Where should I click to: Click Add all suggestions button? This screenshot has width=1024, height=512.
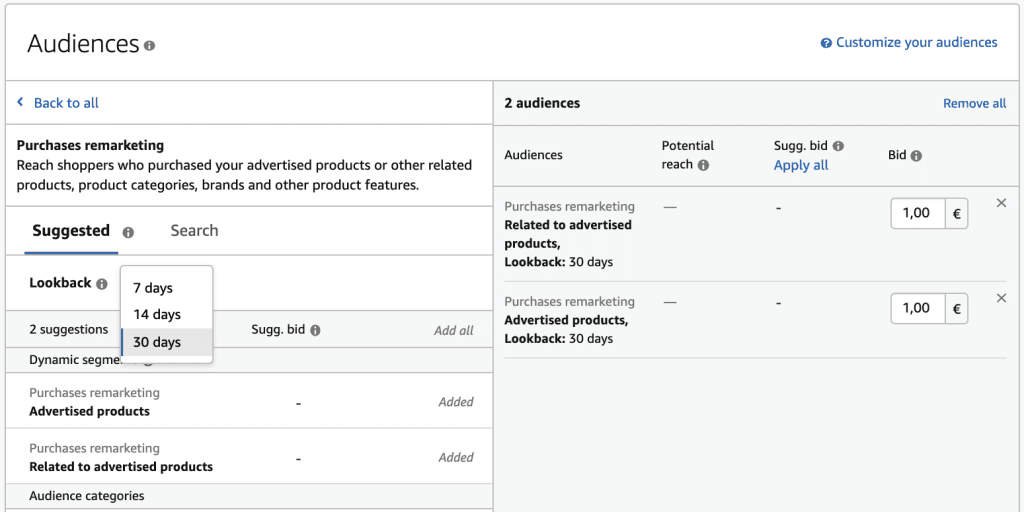(x=453, y=330)
